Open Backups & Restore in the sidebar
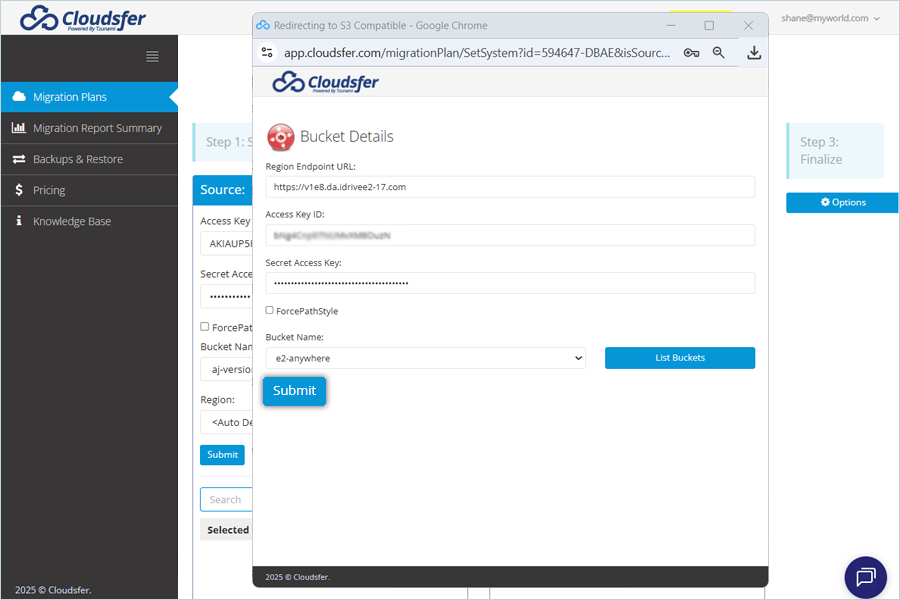Screen dimensions: 900x600 [x=89, y=159]
